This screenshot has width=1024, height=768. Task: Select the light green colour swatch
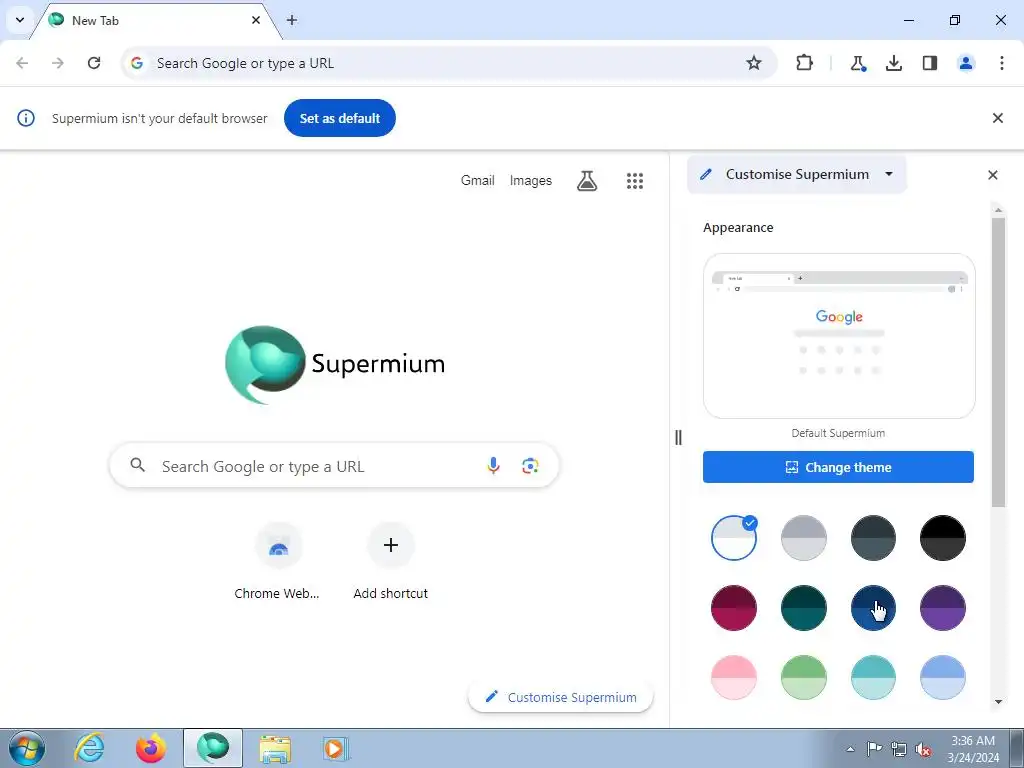[804, 677]
